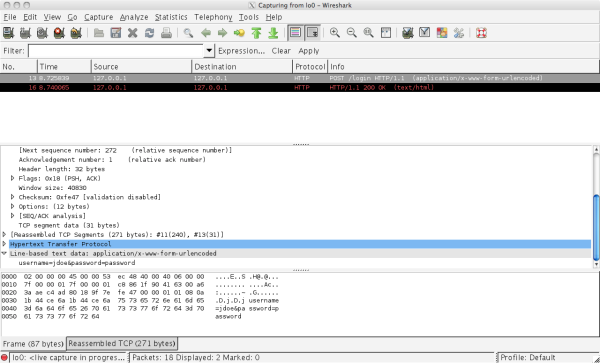Expand the Flags: 0x18 (PSH, ACK) node
This screenshot has height=363, width=600.
(x=12, y=178)
